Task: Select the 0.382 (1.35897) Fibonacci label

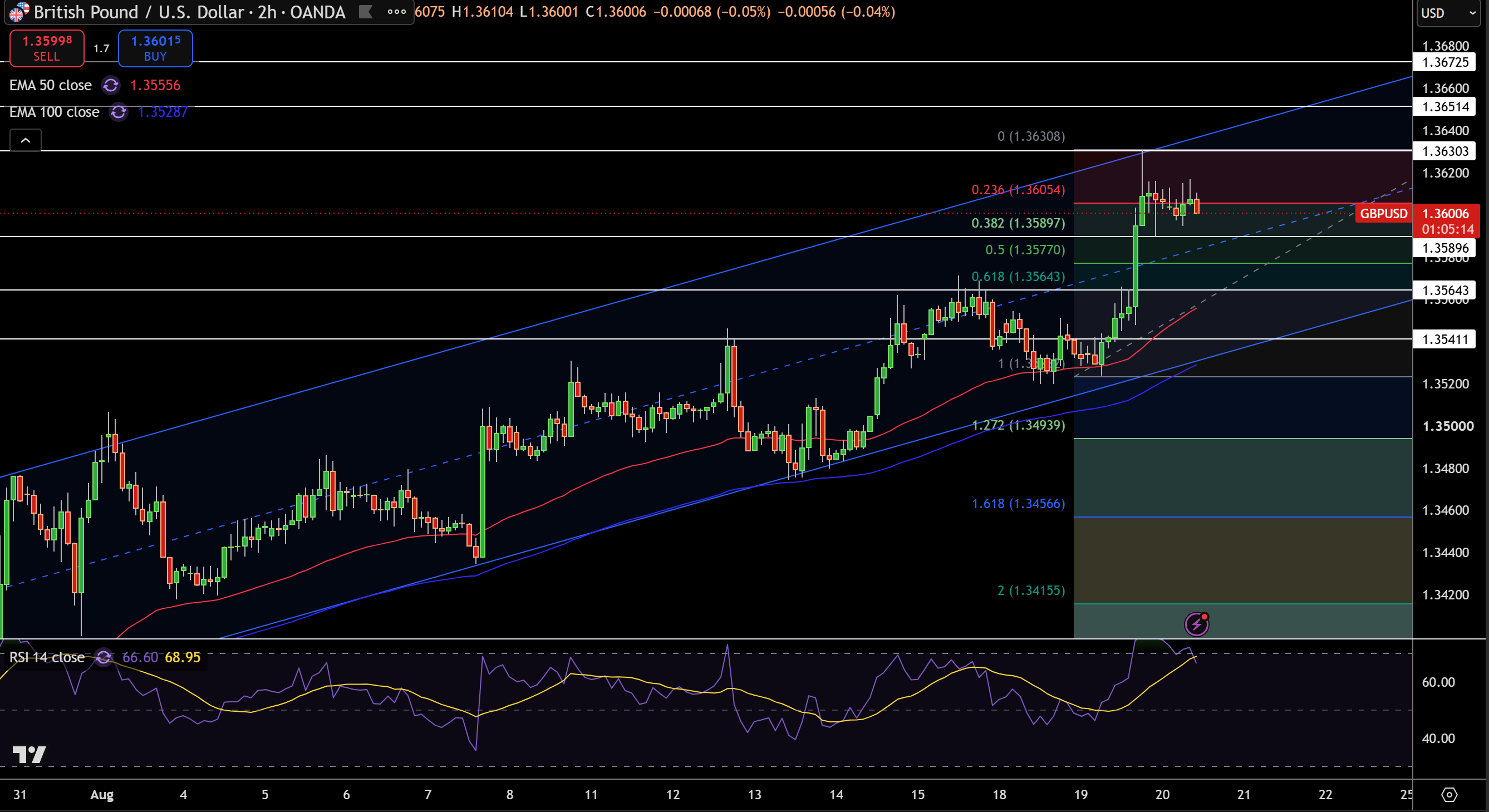Action: [1018, 223]
